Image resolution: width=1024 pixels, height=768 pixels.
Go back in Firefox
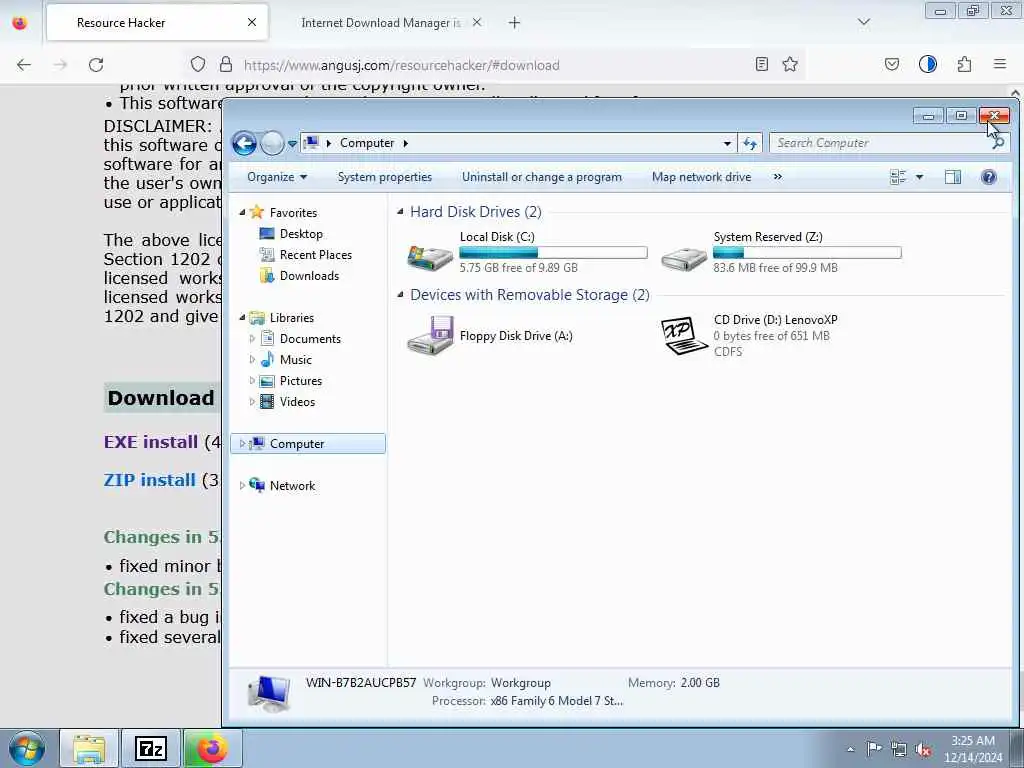pyautogui.click(x=24, y=65)
